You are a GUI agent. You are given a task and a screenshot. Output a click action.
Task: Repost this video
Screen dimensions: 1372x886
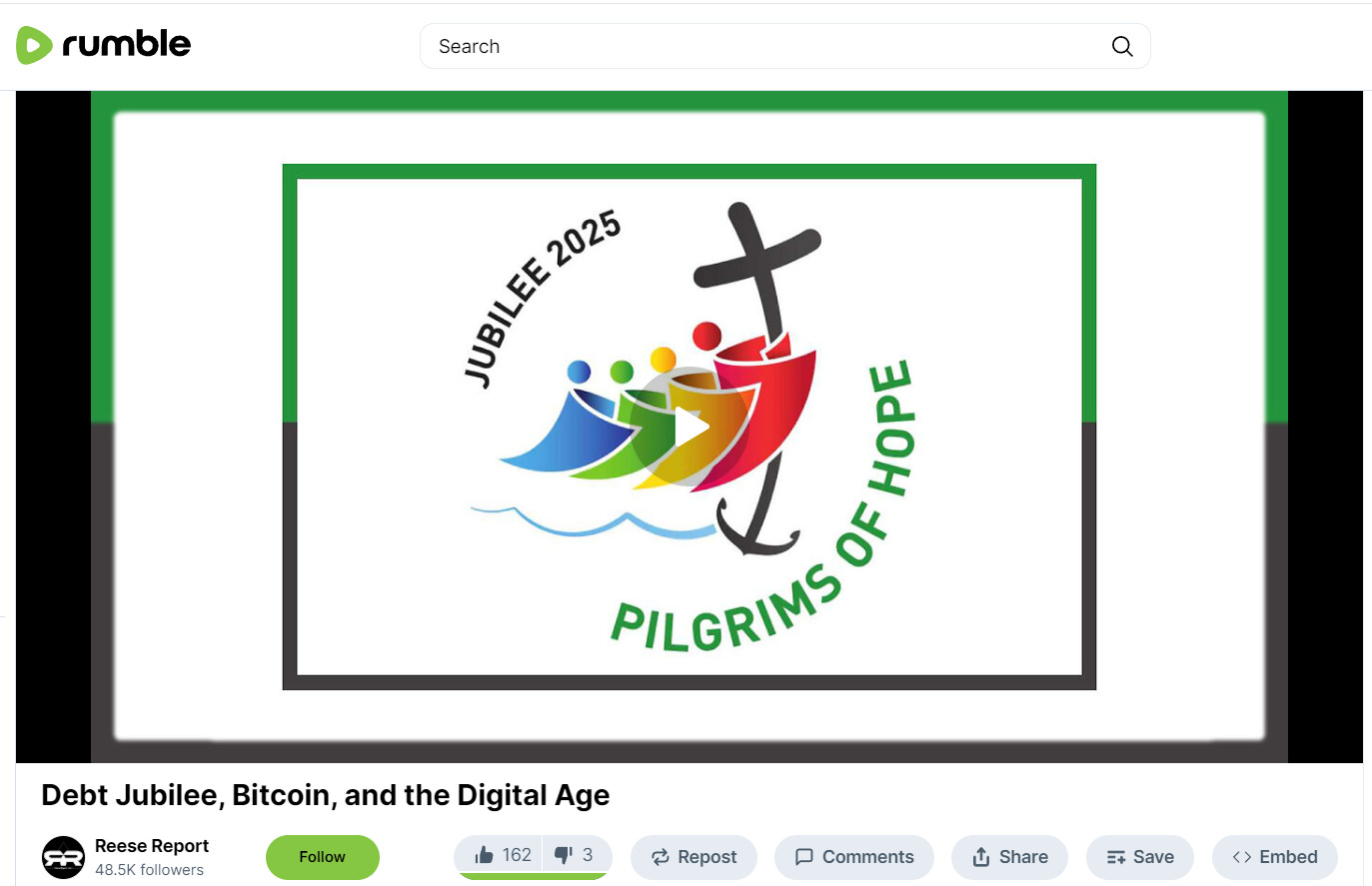click(693, 857)
